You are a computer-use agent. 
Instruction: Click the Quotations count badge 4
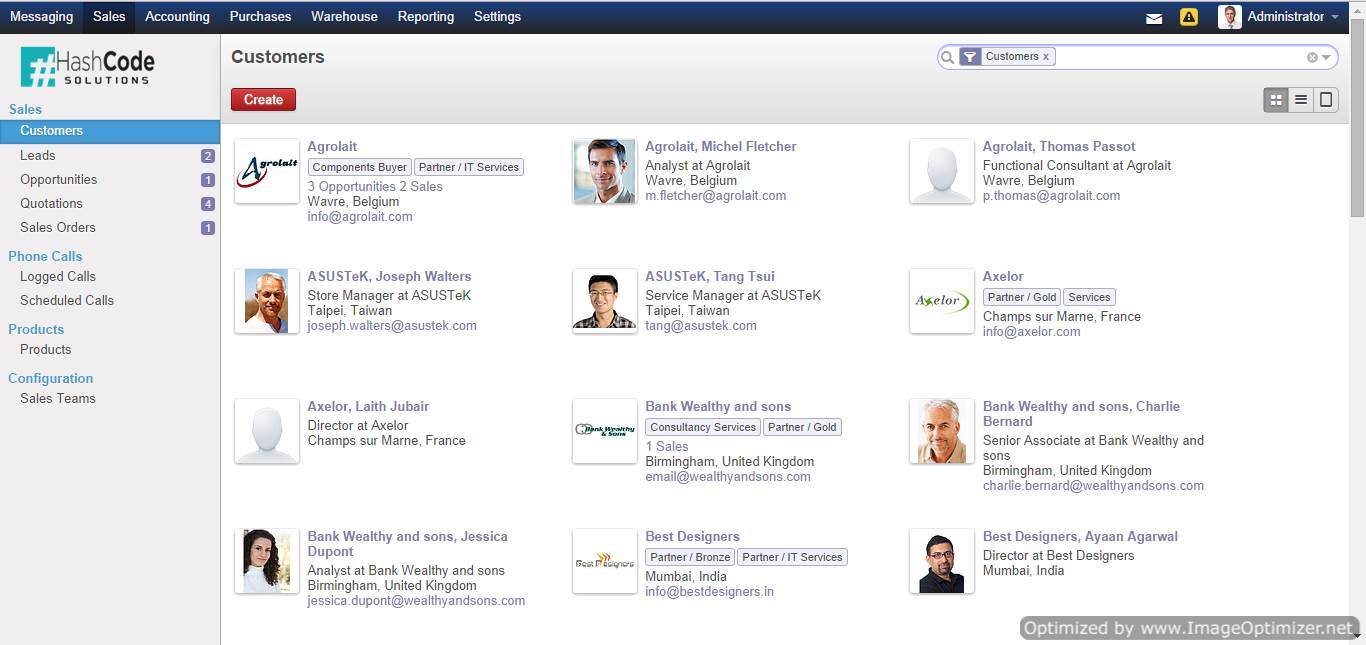point(208,204)
